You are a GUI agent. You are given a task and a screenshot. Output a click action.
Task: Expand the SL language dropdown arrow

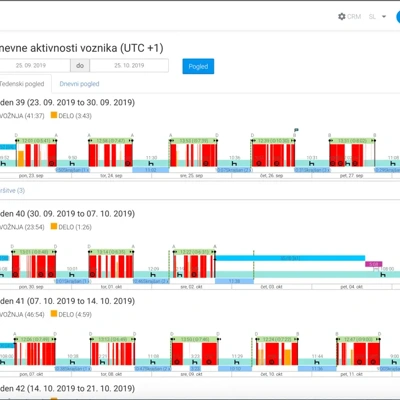(384, 16)
